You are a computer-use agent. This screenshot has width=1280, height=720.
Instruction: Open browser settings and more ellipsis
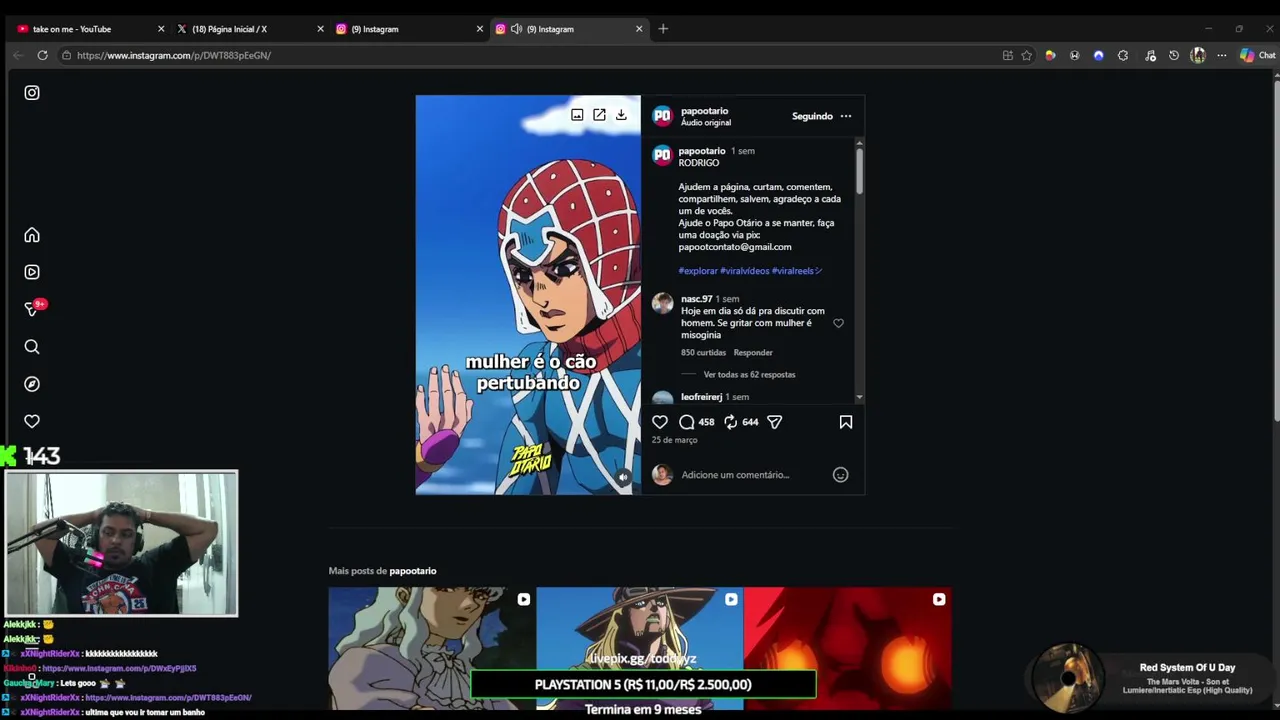click(x=1222, y=55)
